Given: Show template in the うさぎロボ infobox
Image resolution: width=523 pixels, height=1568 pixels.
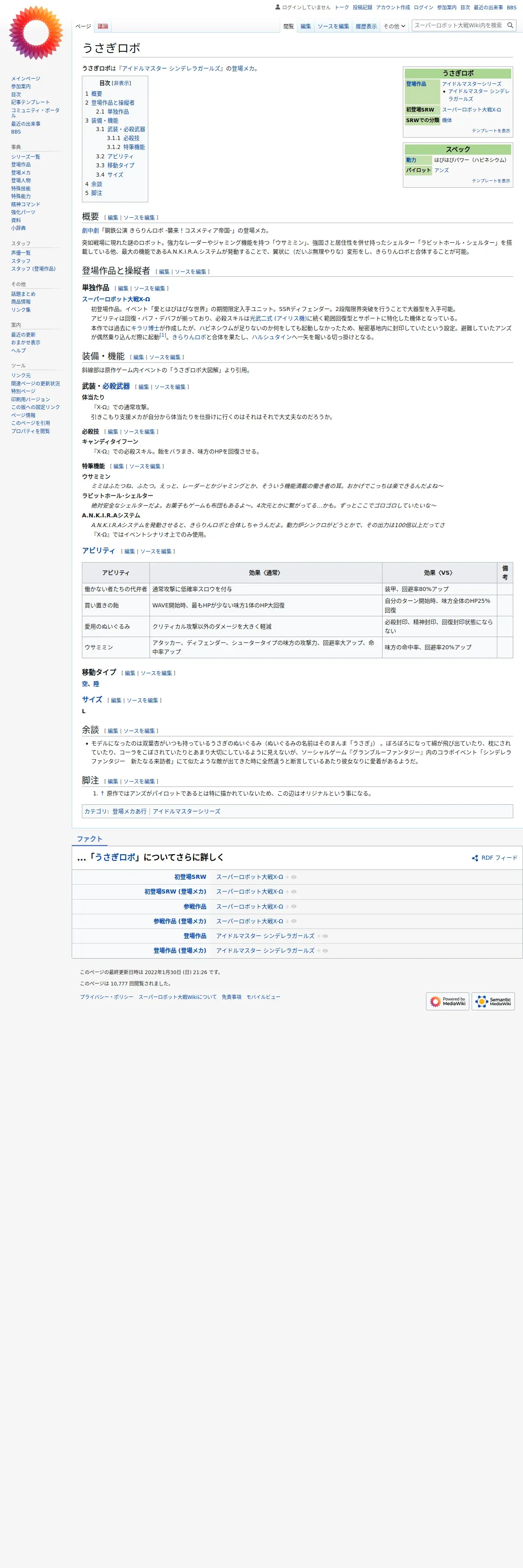Looking at the screenshot, I should coord(491,131).
